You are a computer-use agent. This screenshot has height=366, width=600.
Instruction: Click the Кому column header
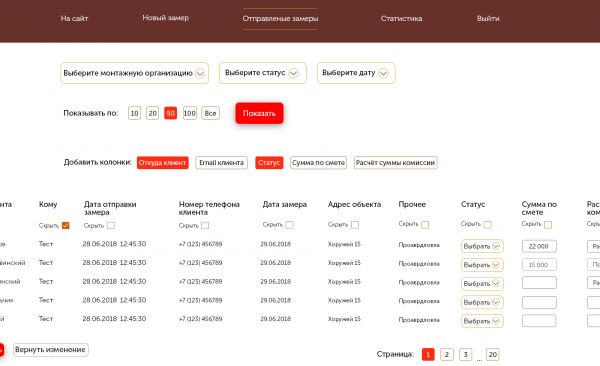click(x=48, y=204)
